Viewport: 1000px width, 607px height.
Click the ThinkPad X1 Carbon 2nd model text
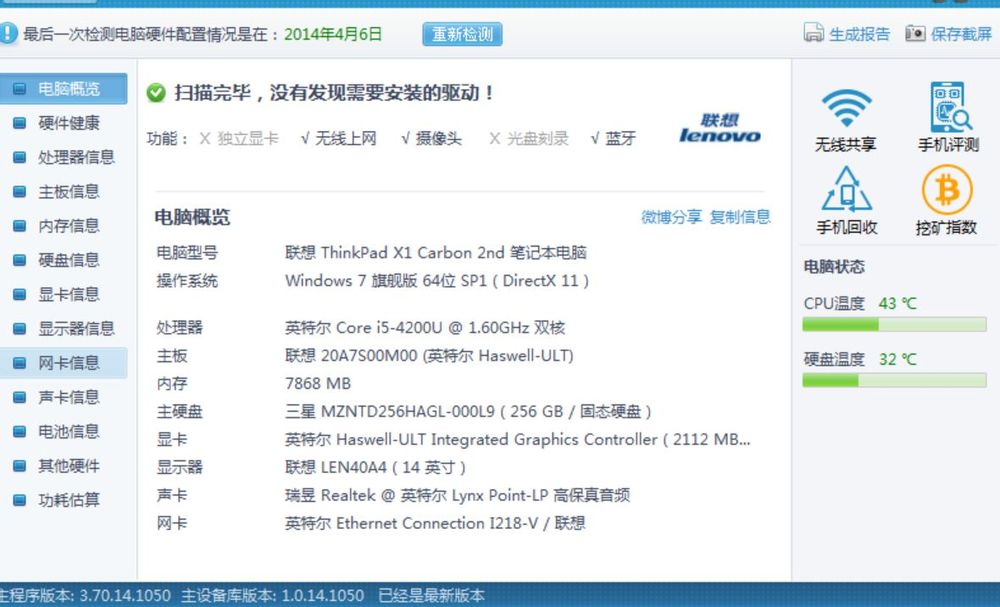pos(436,252)
